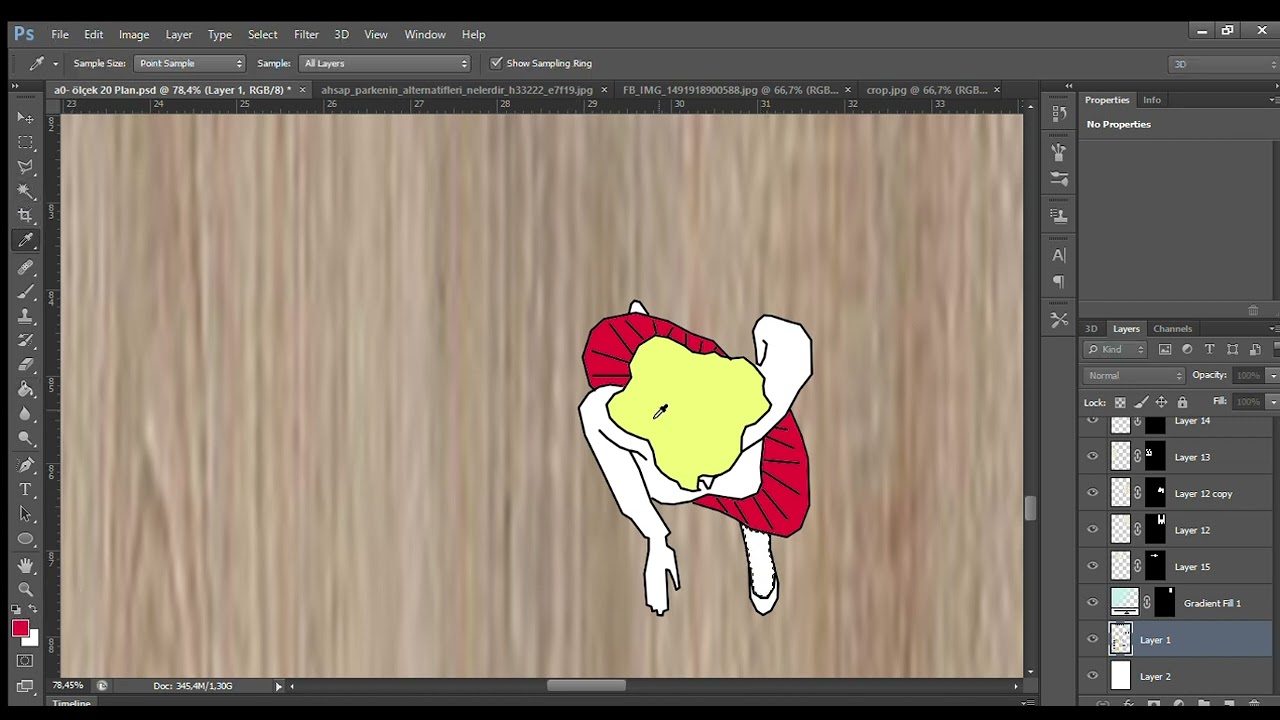This screenshot has height=720, width=1280.
Task: Open Opacity slider dropdown arrow
Action: [x=1273, y=375]
